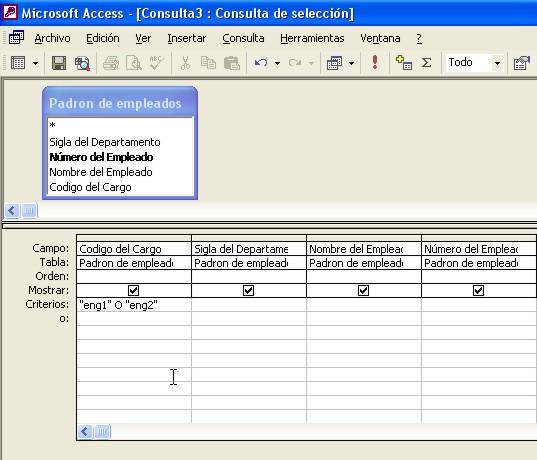Open the Herramientas menu
537x460 pixels.
click(x=312, y=38)
